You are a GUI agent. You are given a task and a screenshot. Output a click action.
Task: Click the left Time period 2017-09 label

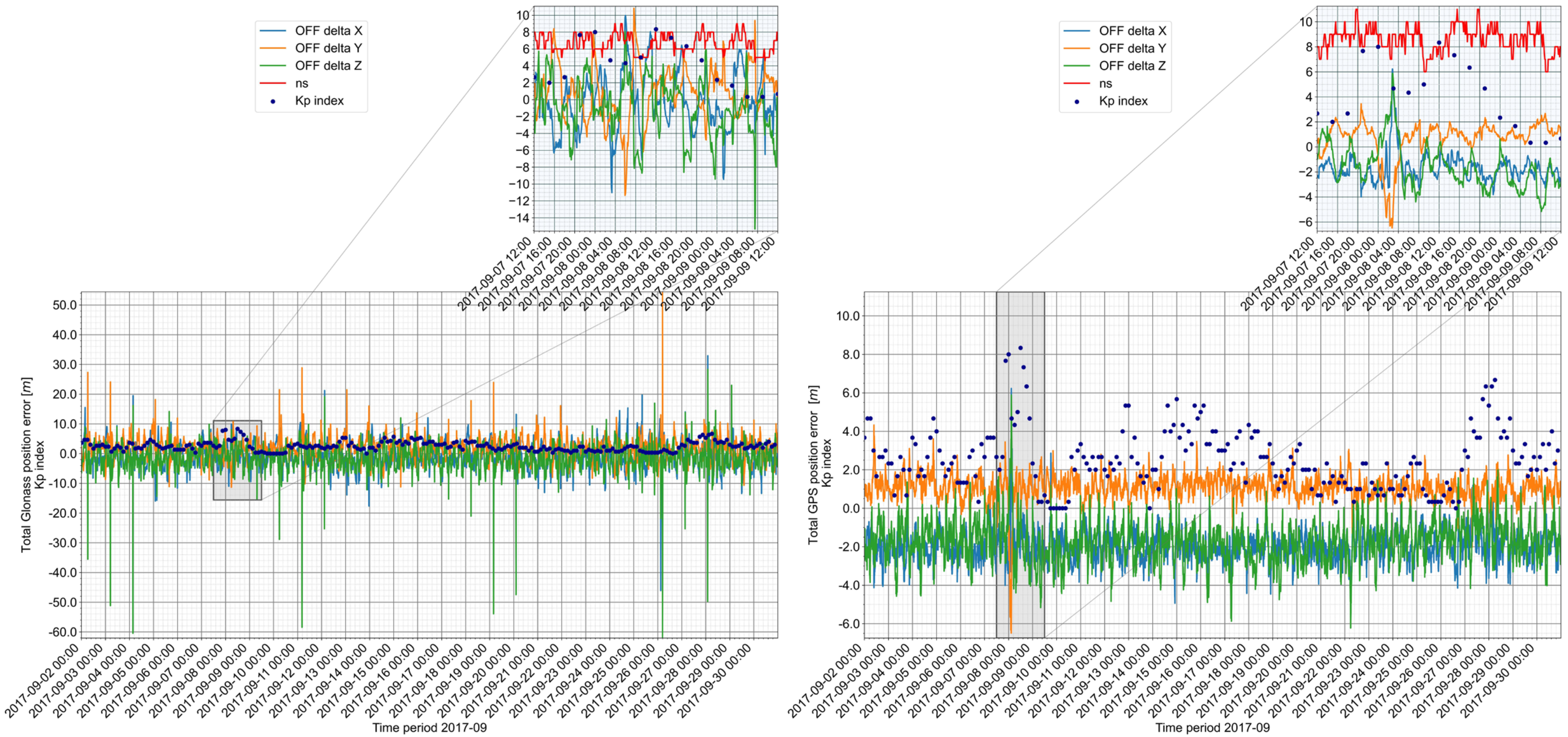pos(429,727)
